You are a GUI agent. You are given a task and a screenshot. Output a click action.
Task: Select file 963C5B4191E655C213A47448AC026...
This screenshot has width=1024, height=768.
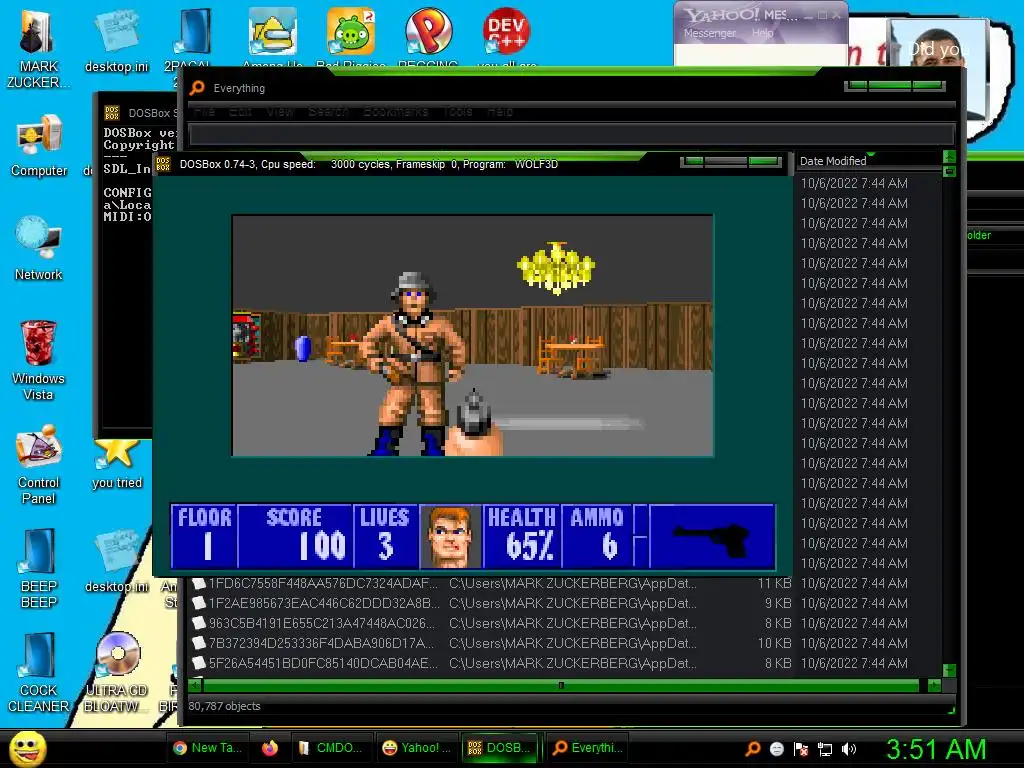point(321,623)
